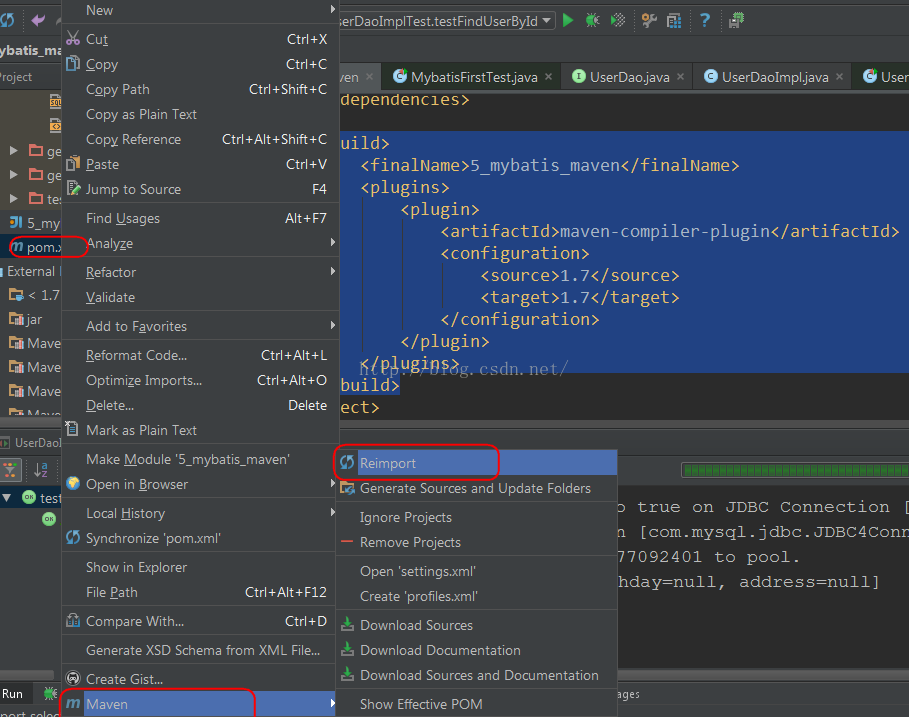This screenshot has width=909, height=717.
Task: Click the blue question mark Help icon
Action: tap(705, 20)
